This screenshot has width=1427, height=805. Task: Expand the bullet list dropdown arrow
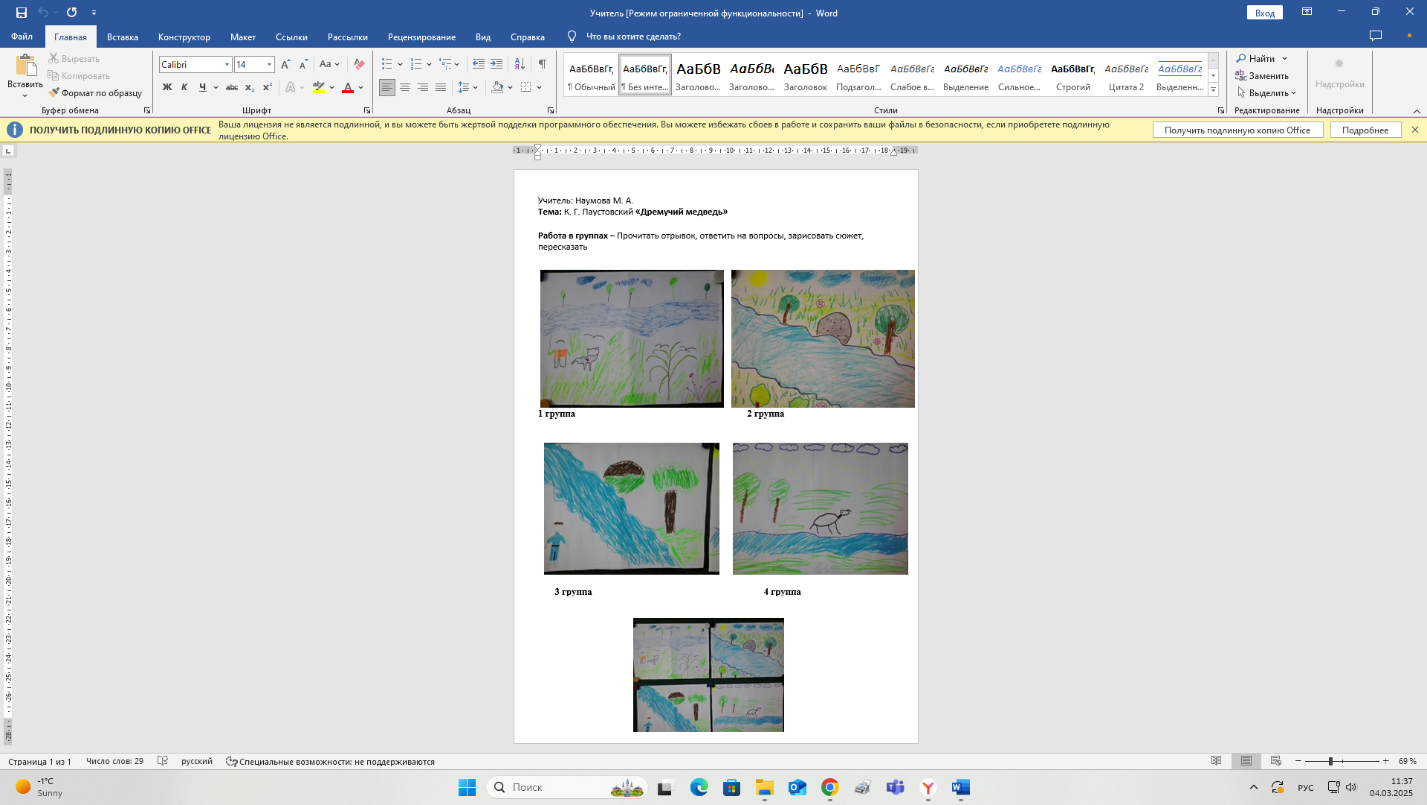click(x=399, y=64)
